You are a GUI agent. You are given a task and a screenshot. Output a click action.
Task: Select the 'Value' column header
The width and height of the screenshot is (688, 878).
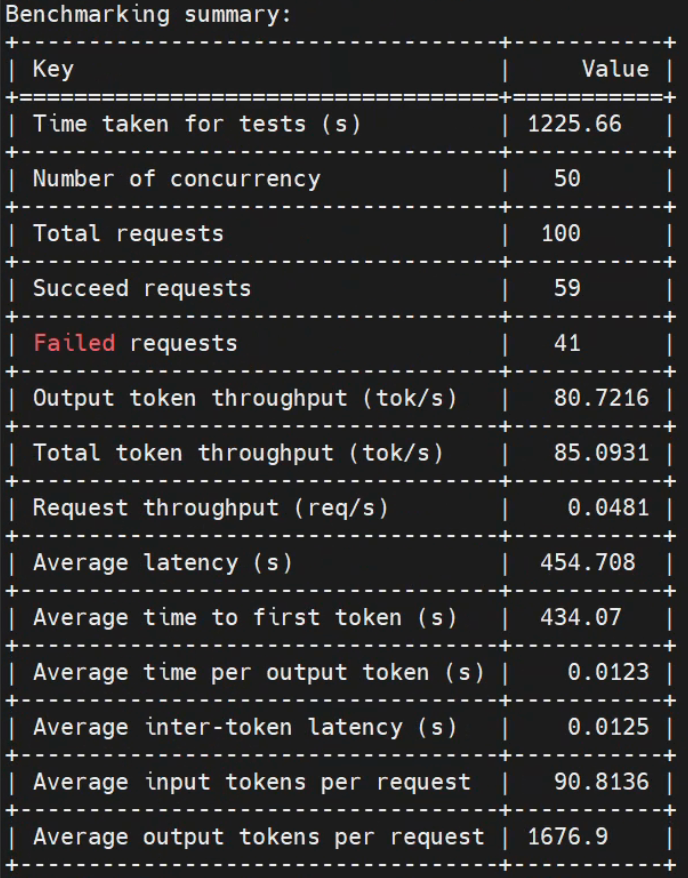[x=615, y=69]
